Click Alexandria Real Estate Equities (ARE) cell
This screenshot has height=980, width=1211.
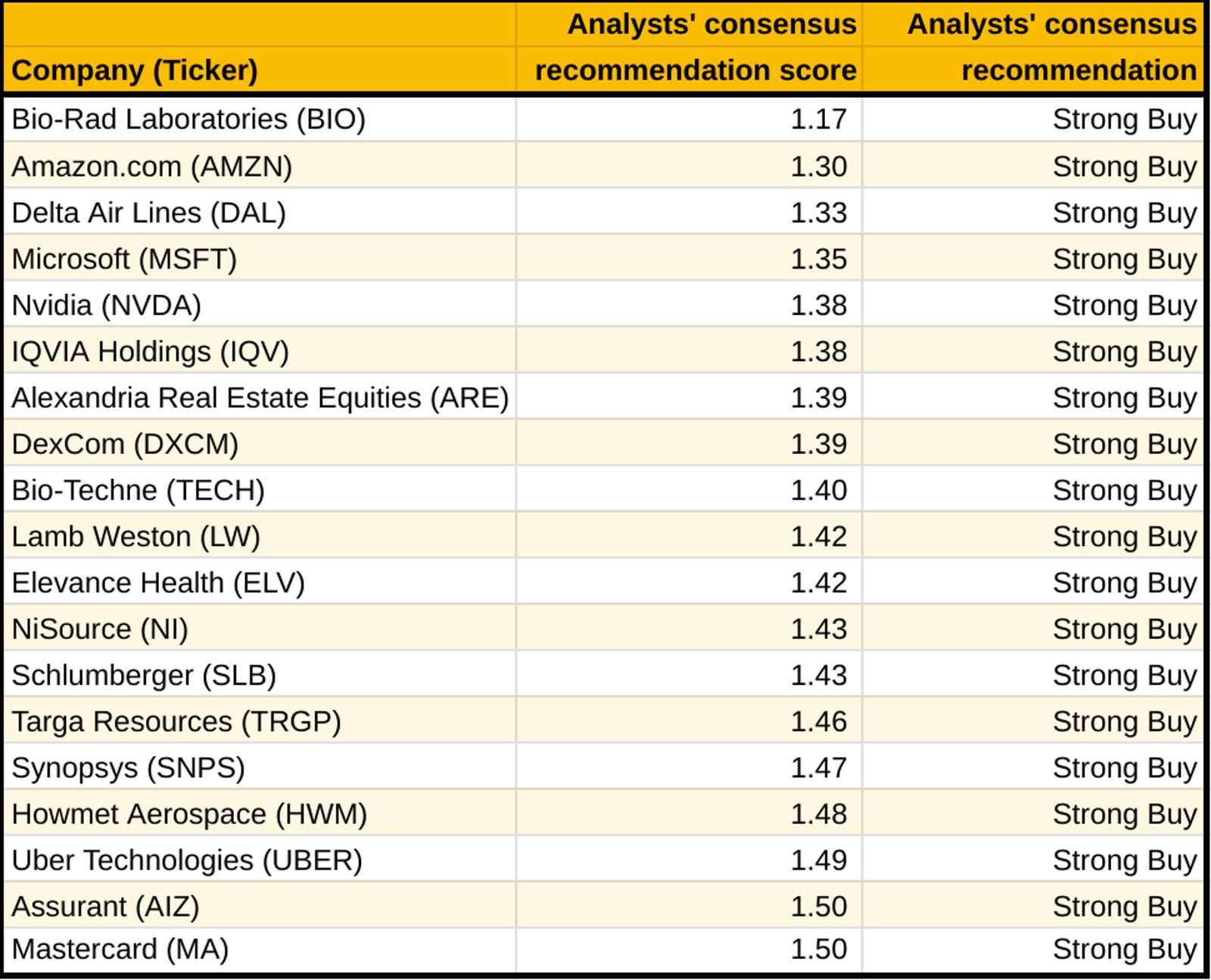260,397
